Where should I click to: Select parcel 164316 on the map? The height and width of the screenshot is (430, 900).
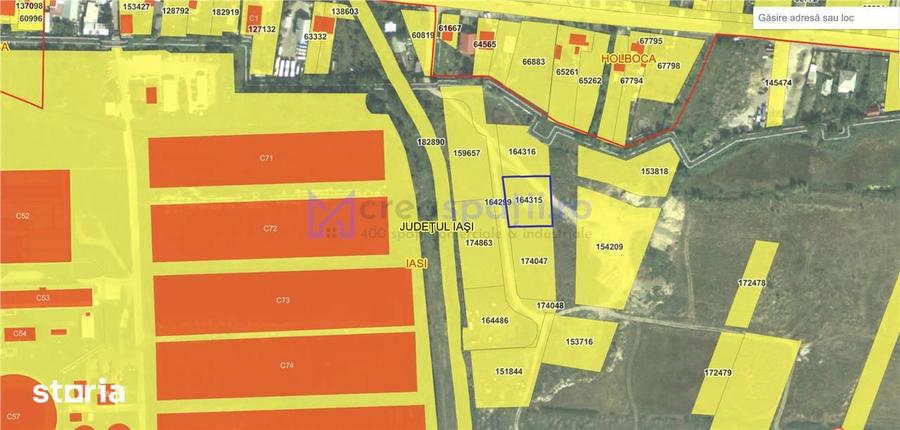(522, 151)
